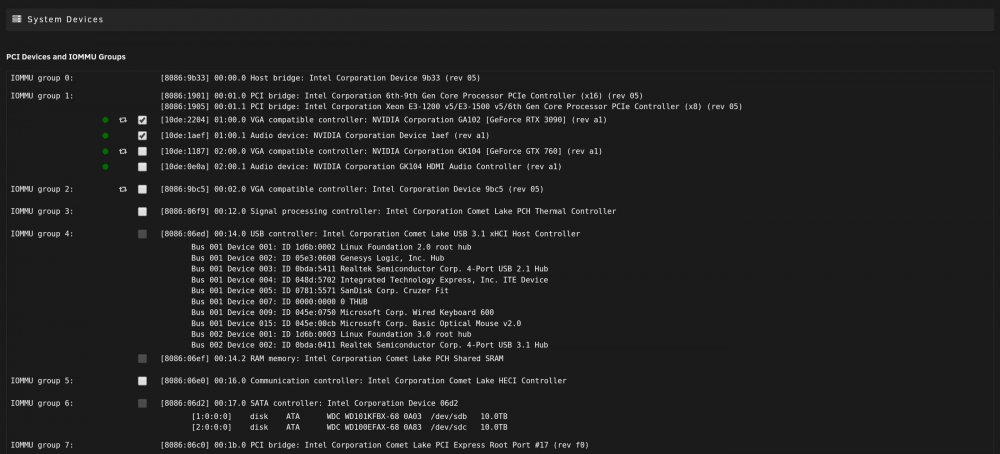Select the 'IOMMU group 2:' label
Viewport: 1000px width, 454px height.
tap(42, 189)
